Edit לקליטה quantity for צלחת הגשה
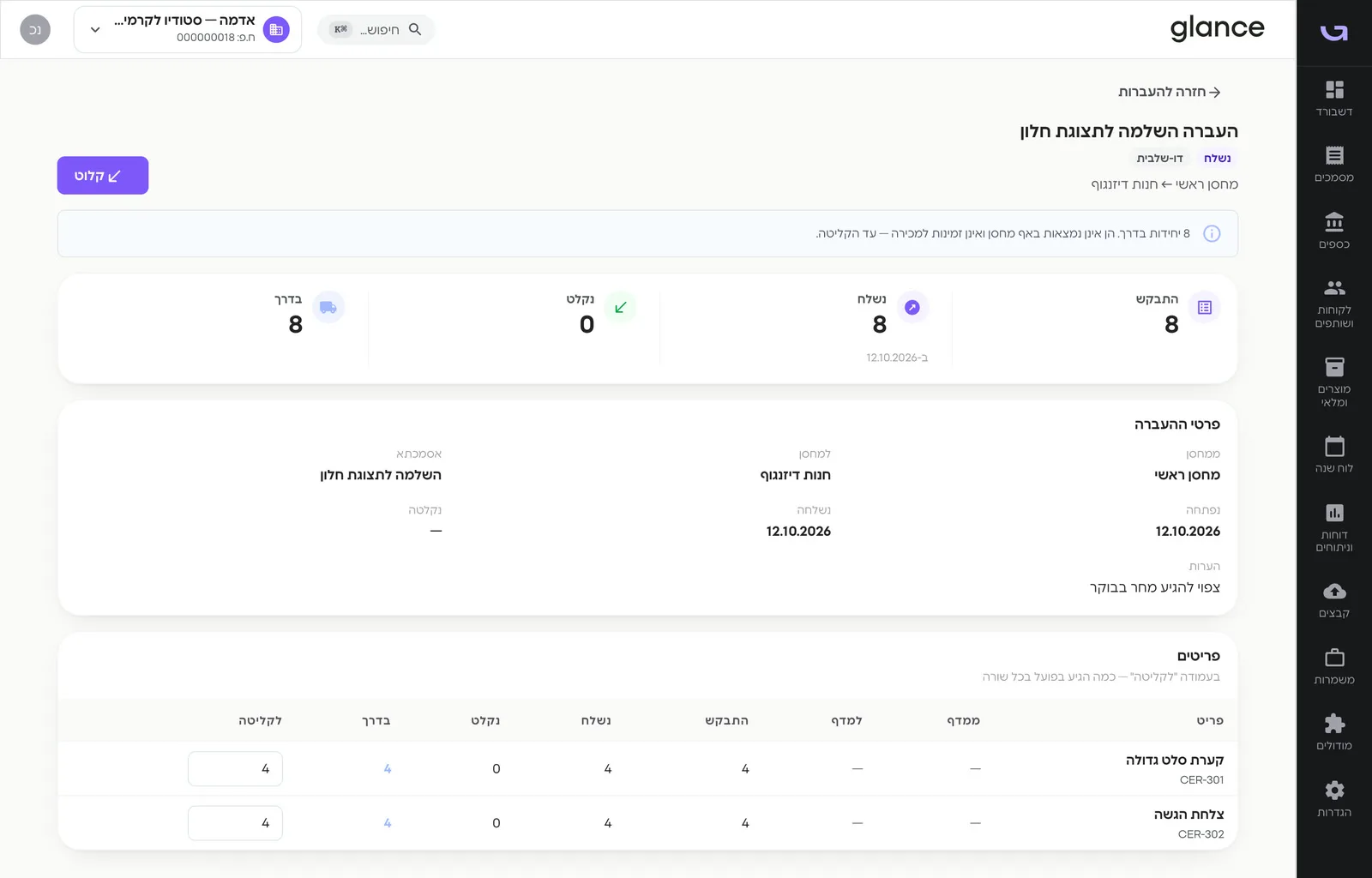 tap(235, 823)
